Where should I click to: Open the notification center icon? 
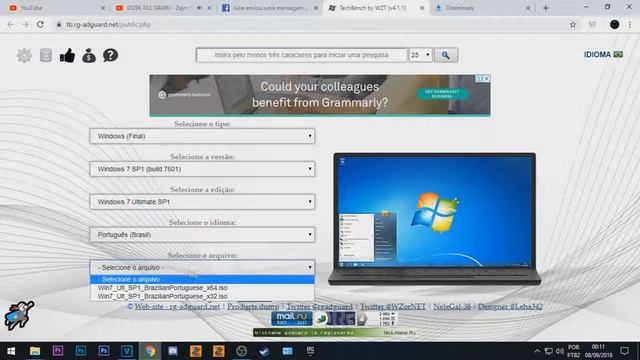coord(624,351)
